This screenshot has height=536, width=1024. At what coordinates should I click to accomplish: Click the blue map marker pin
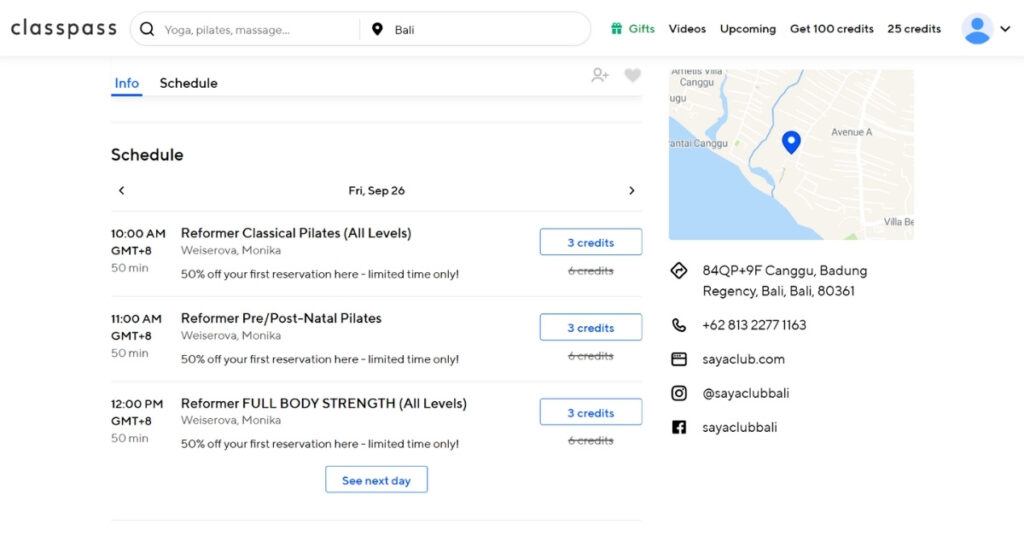click(791, 142)
